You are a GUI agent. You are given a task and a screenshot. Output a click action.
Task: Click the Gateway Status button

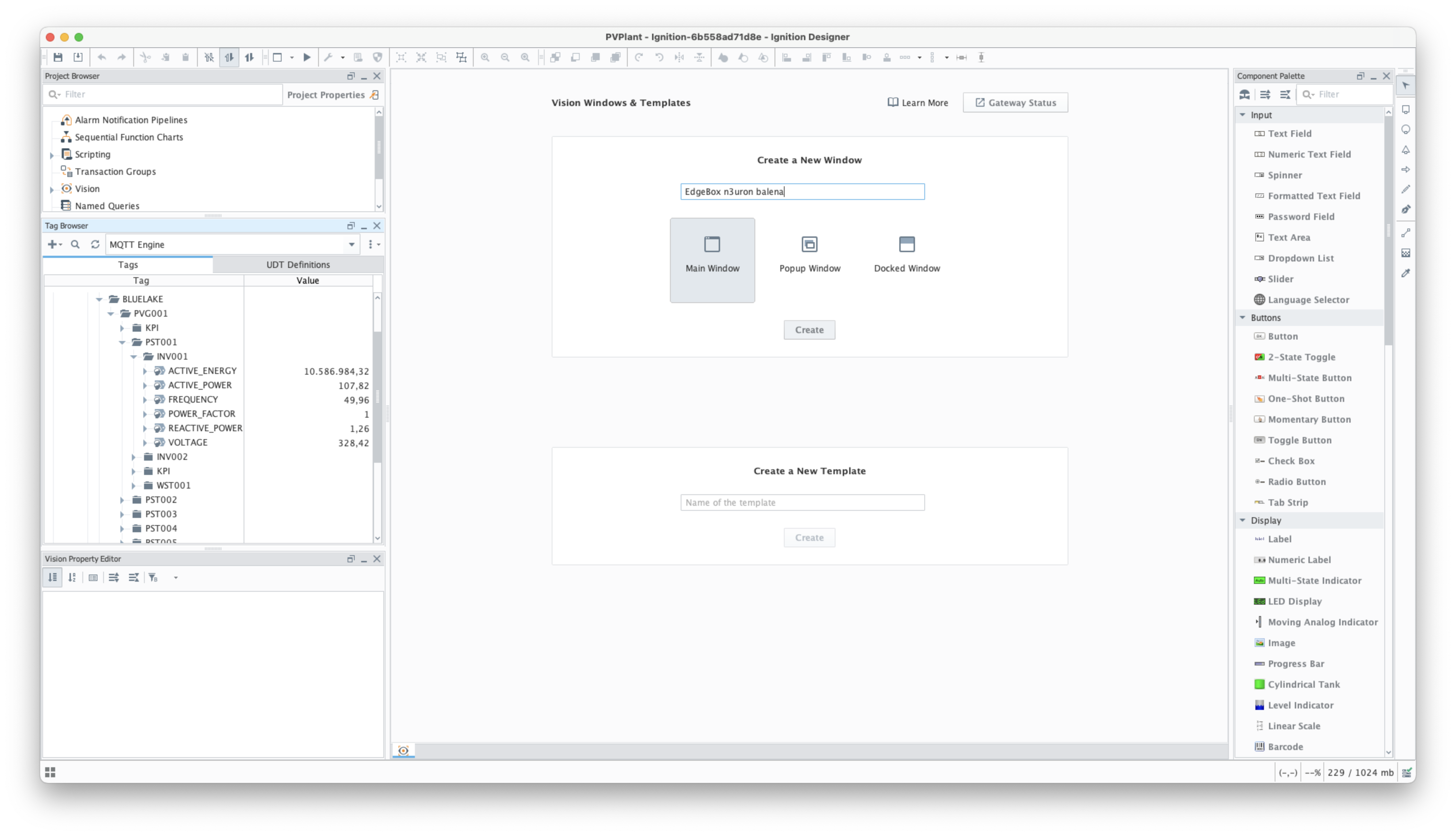tap(1015, 103)
